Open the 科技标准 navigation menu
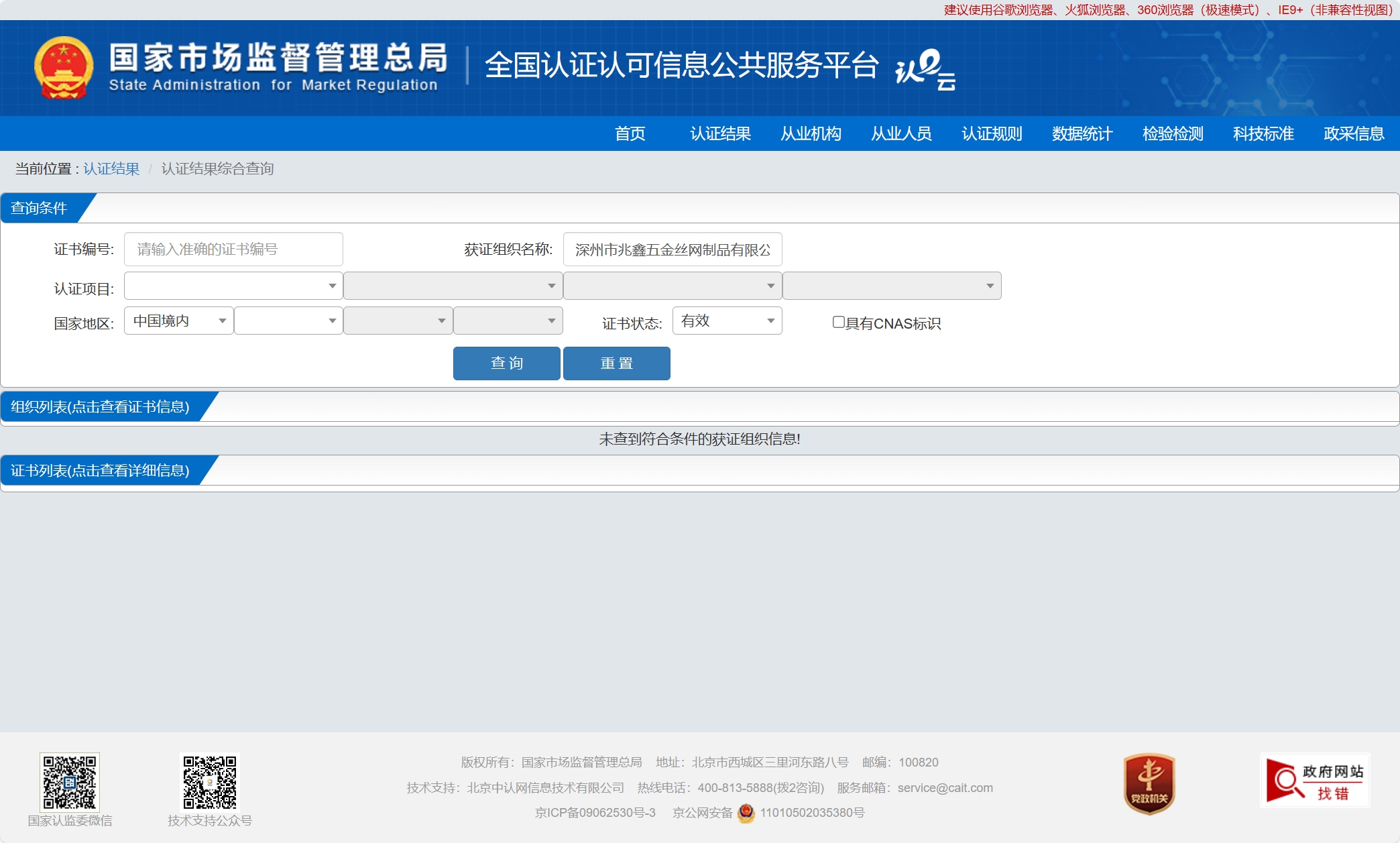 click(x=1264, y=133)
